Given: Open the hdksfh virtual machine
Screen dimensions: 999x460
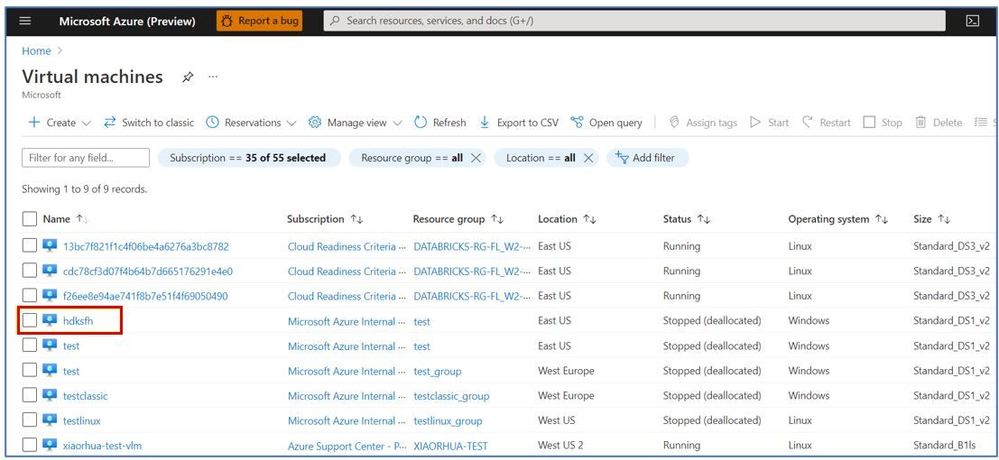Looking at the screenshot, I should point(78,321).
